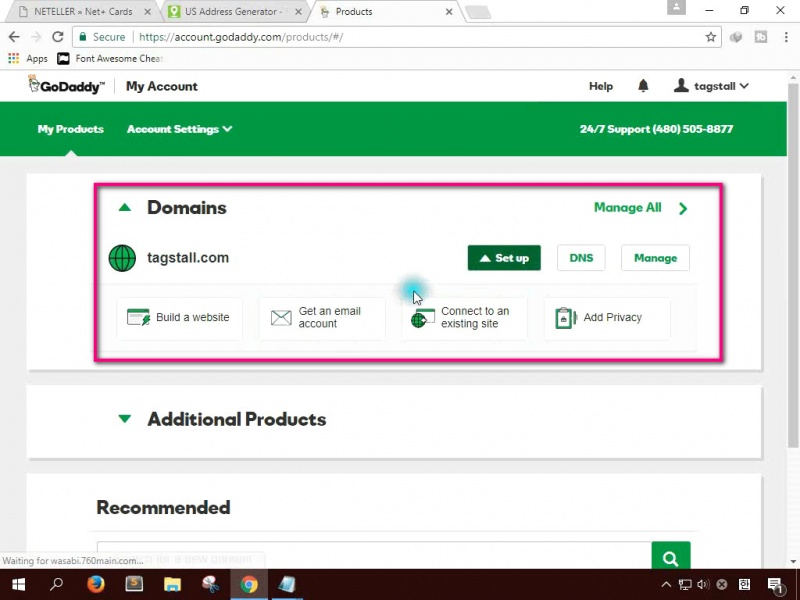
Task: Click the Chrome profile person icon
Action: pos(676,7)
